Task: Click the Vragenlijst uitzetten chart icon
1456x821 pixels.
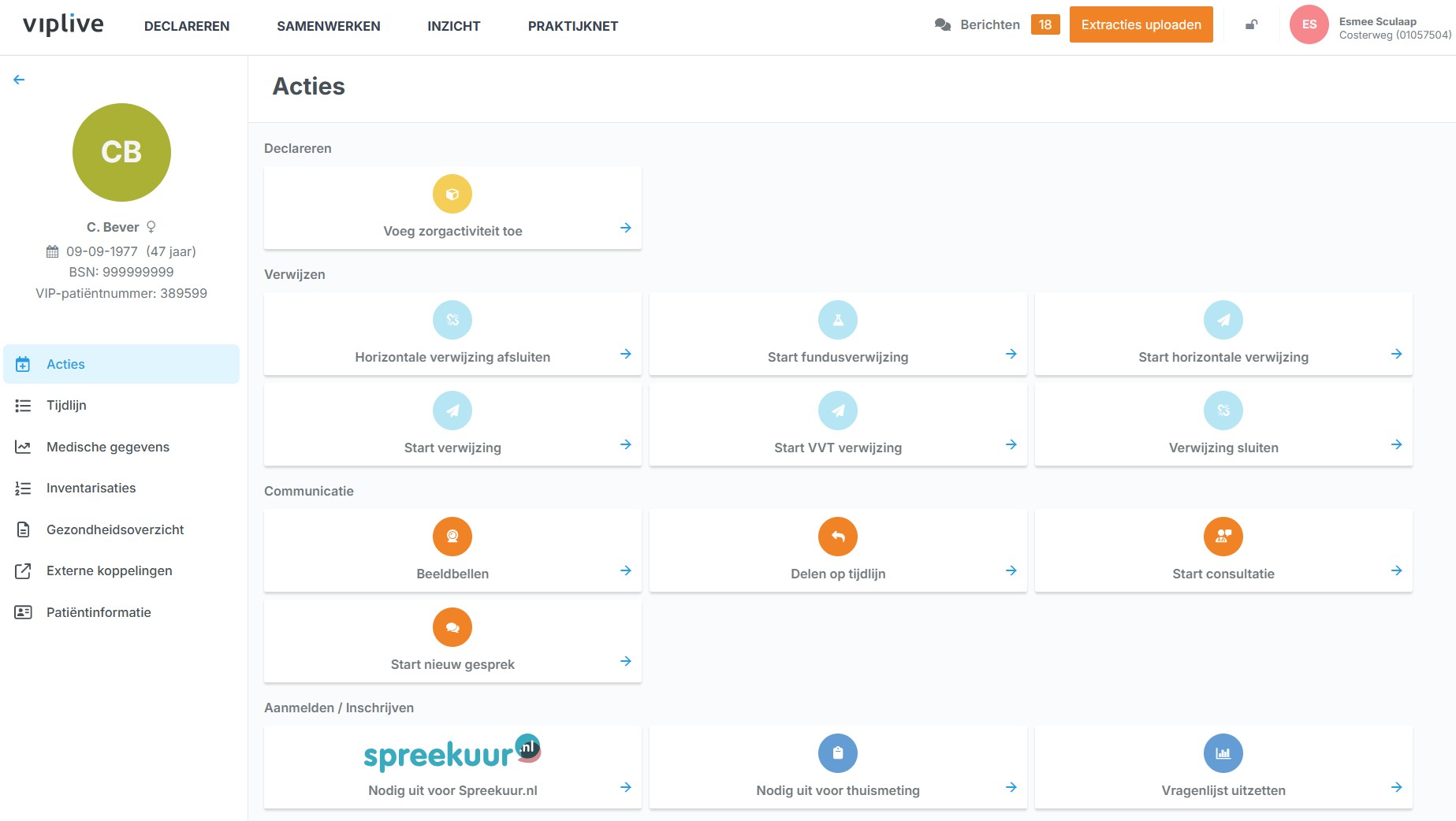Action: point(1223,753)
